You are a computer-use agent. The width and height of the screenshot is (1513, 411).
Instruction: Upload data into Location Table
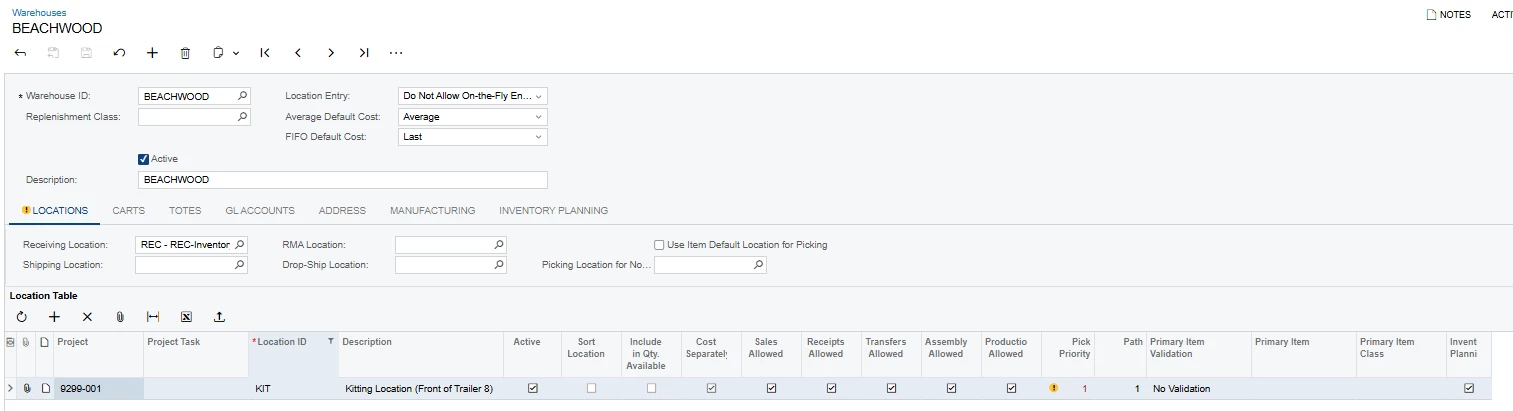point(219,316)
